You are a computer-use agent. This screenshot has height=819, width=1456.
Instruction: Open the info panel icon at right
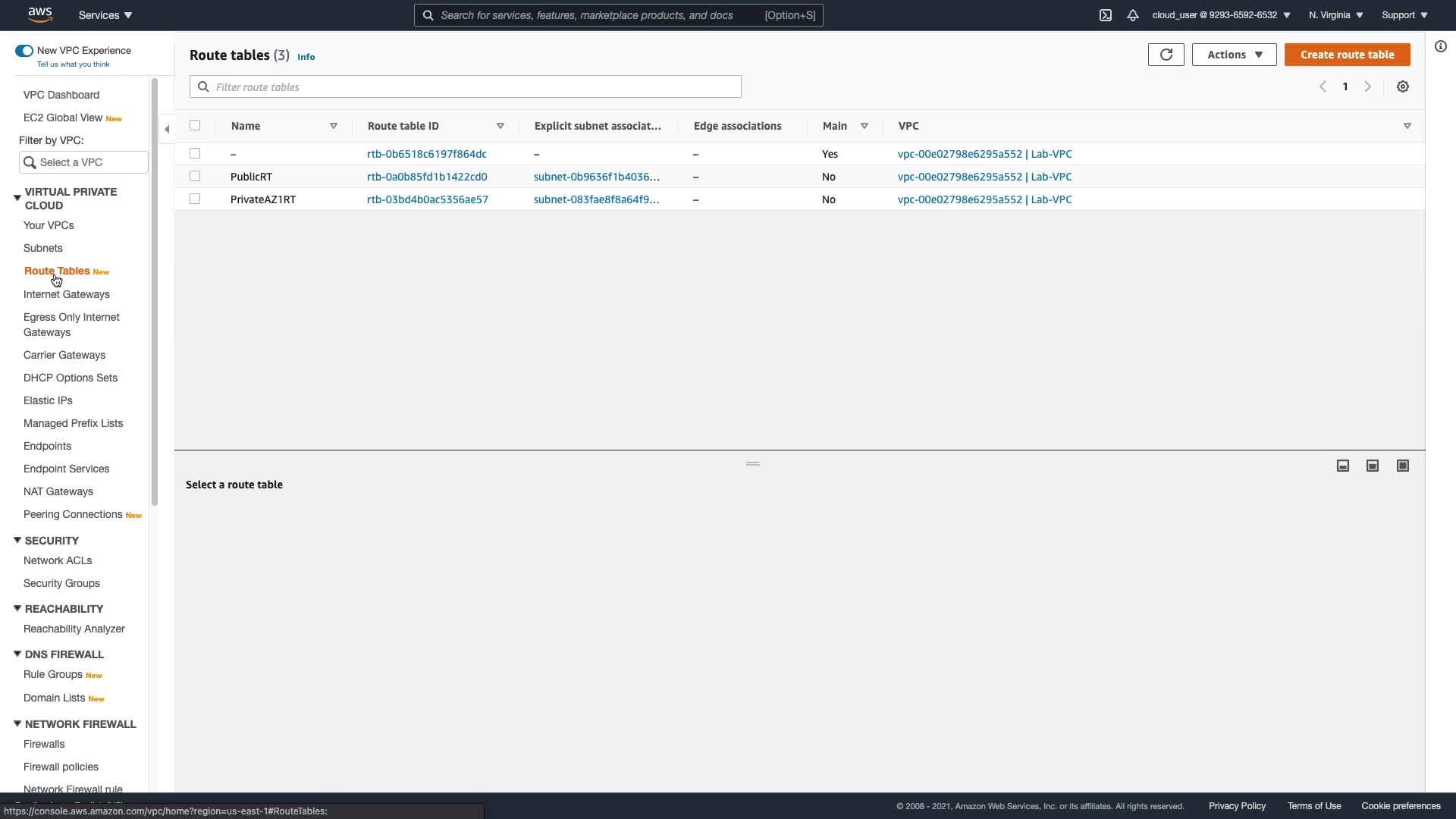click(1441, 47)
